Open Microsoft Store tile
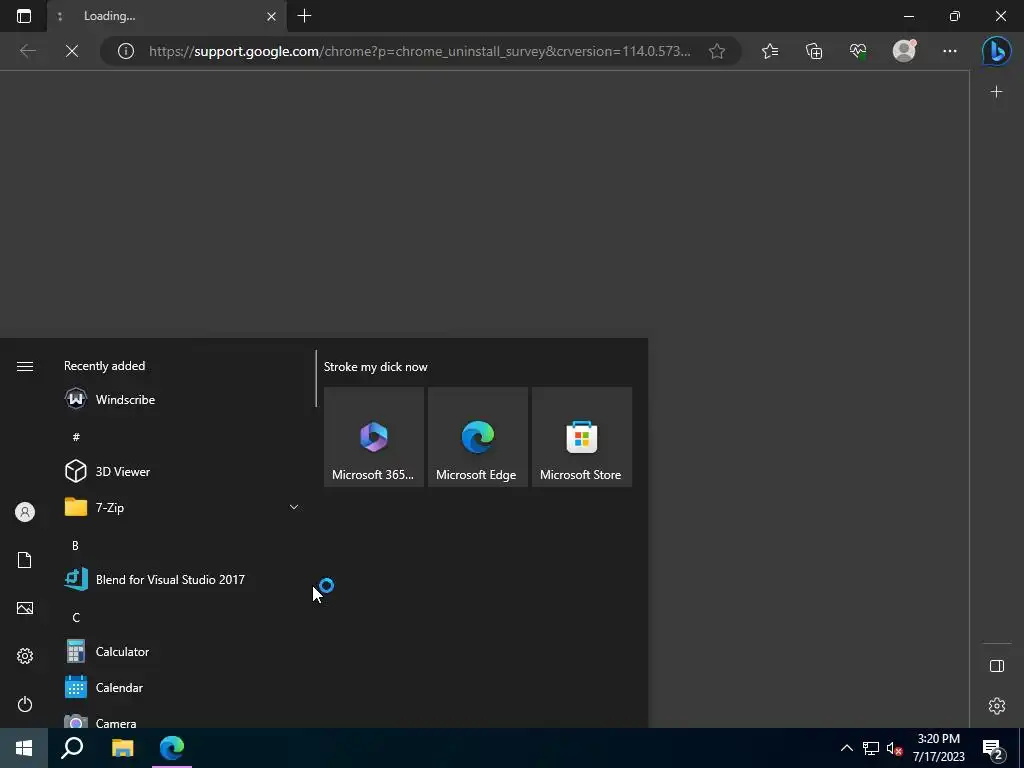1024x768 pixels. click(x=582, y=437)
